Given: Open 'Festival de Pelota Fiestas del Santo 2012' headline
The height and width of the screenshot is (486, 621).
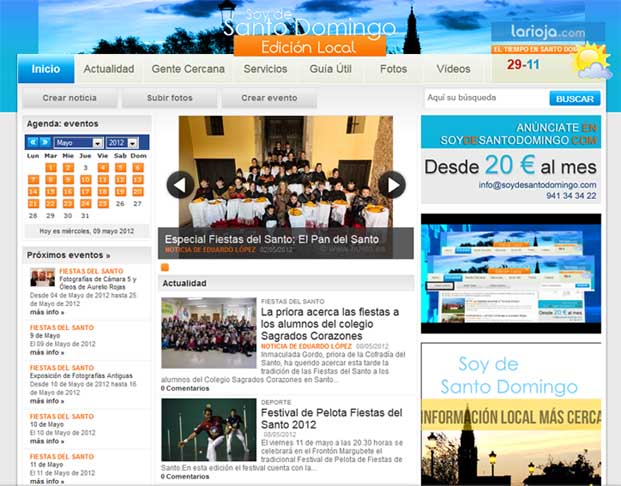Looking at the screenshot, I should 331,419.
